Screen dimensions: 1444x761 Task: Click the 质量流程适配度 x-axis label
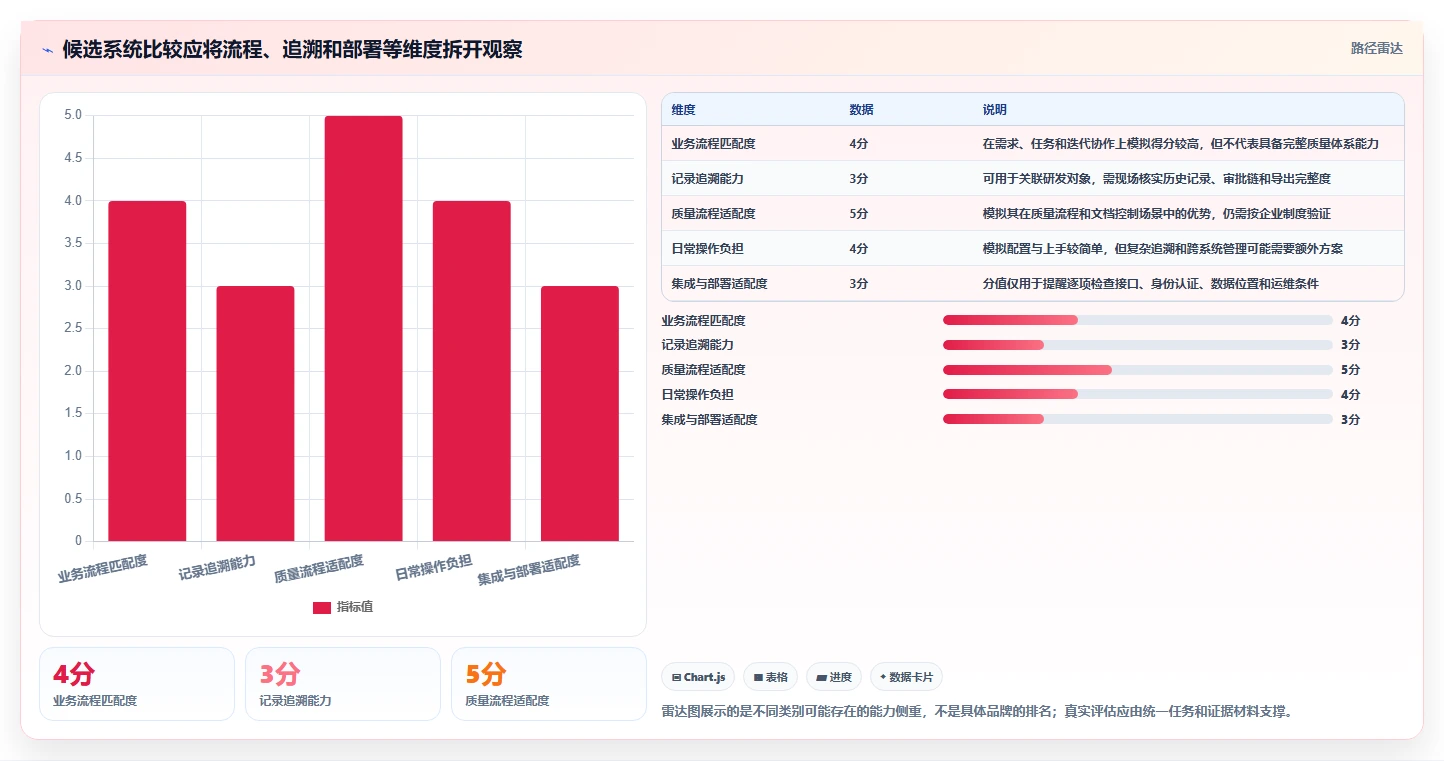click(x=319, y=569)
